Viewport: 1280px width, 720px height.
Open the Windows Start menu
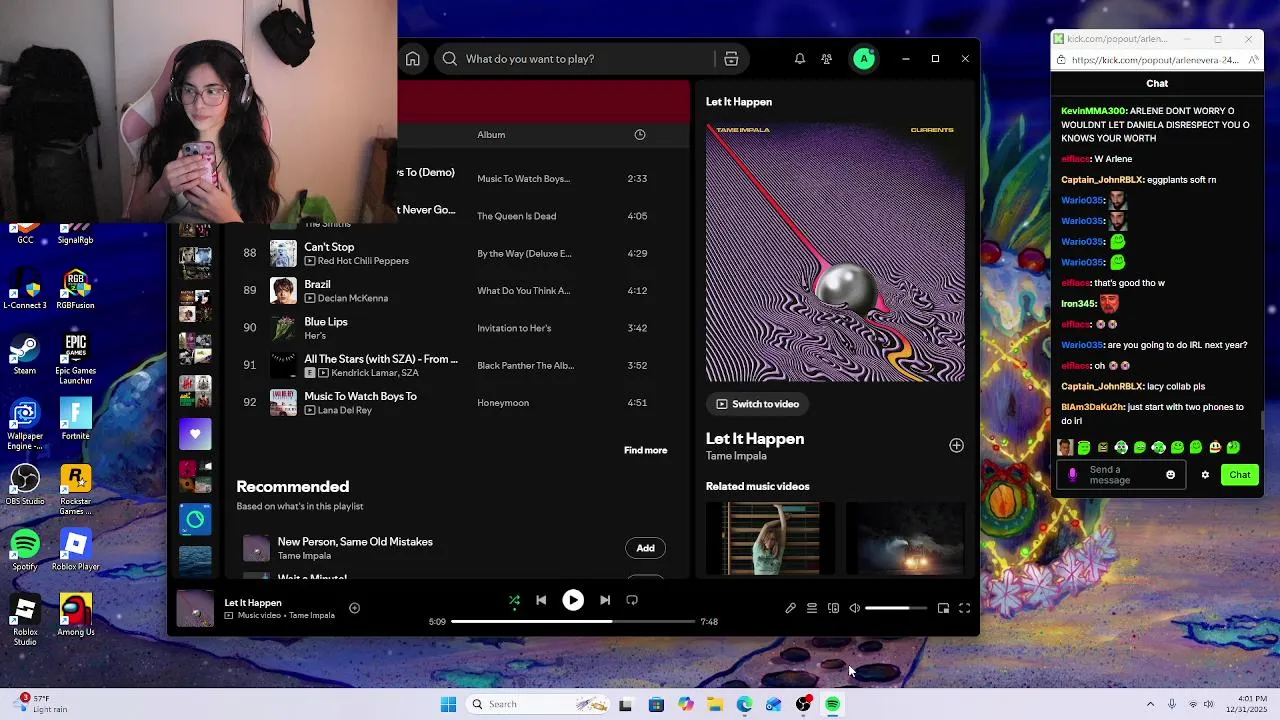coord(448,704)
